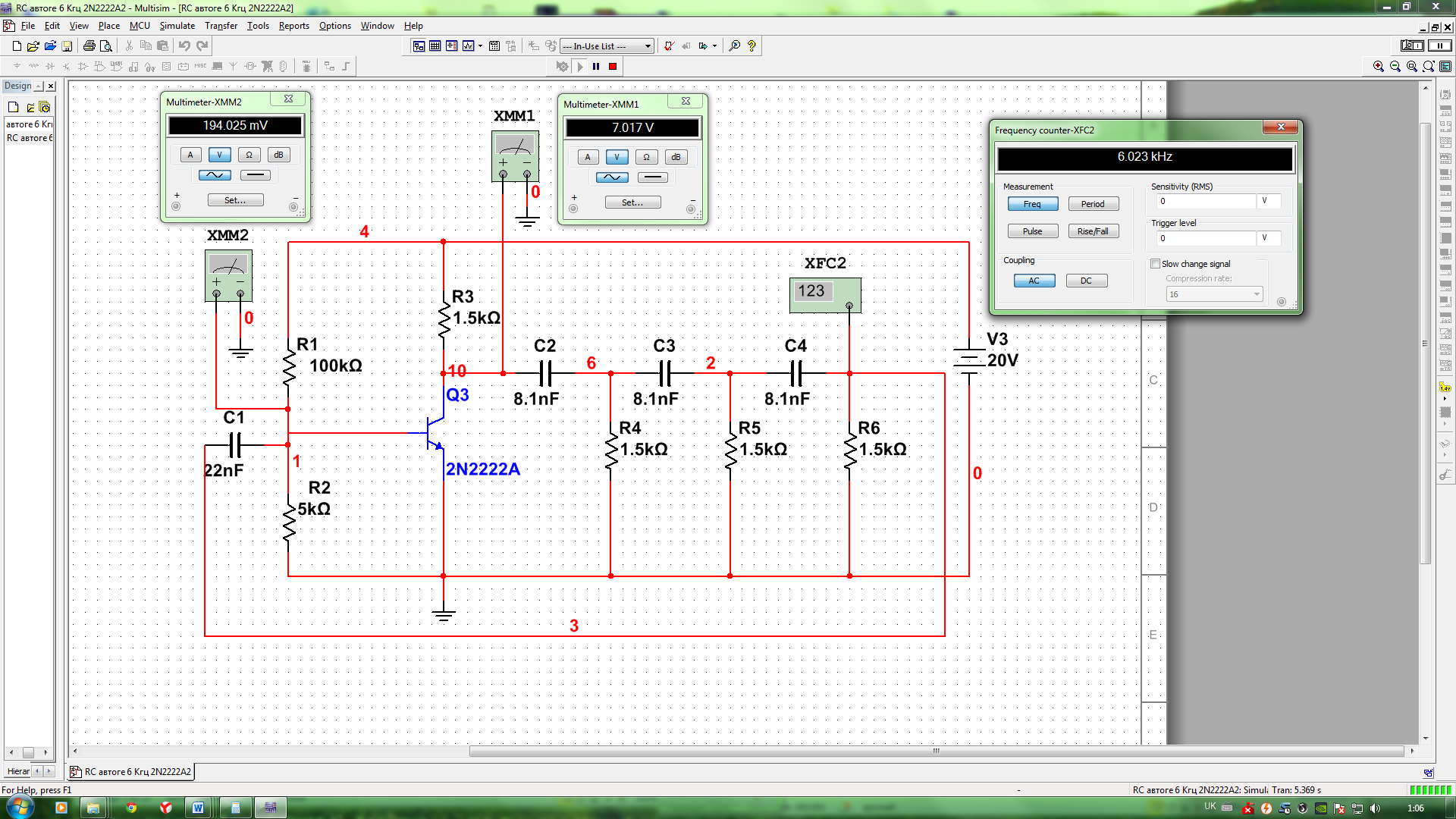The image size is (1456, 819).
Task: Click Sensitivity RMS value field
Action: [1206, 201]
